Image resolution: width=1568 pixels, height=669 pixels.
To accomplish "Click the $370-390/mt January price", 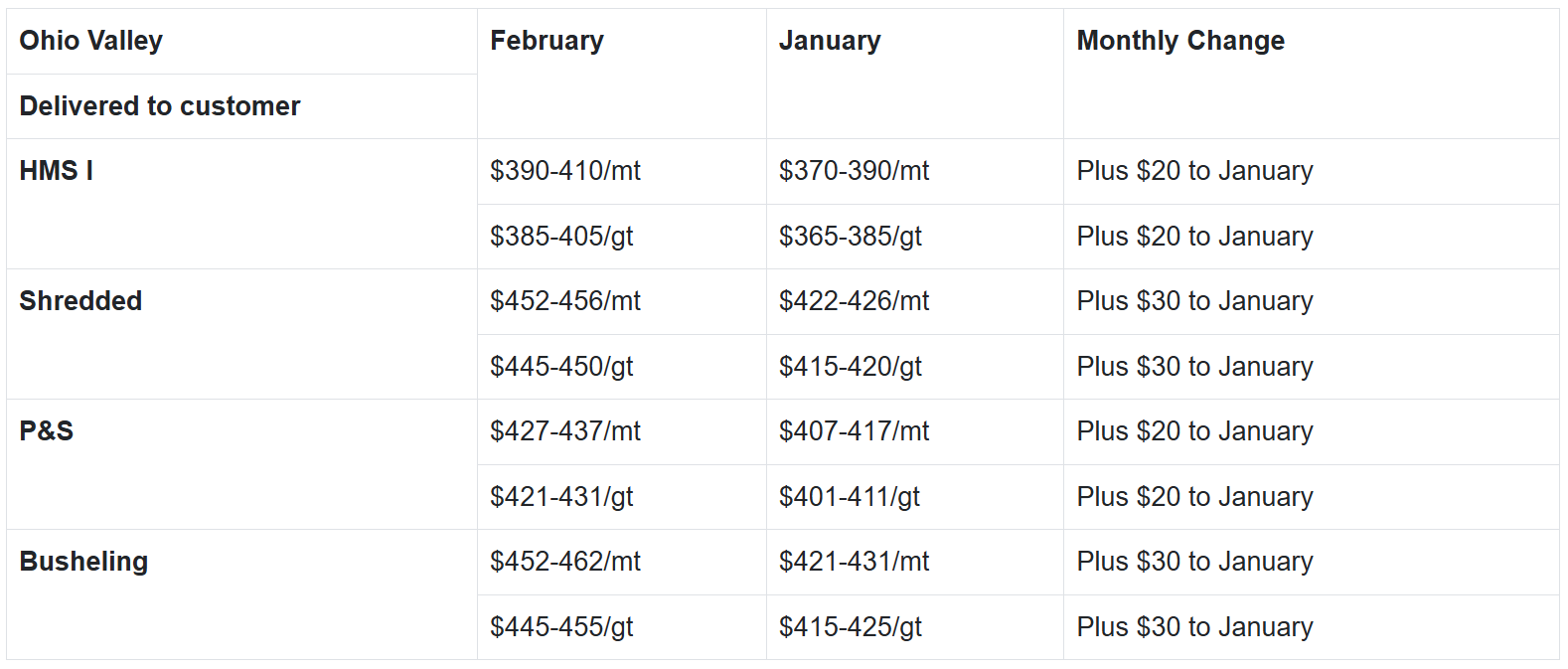I will tap(854, 171).
